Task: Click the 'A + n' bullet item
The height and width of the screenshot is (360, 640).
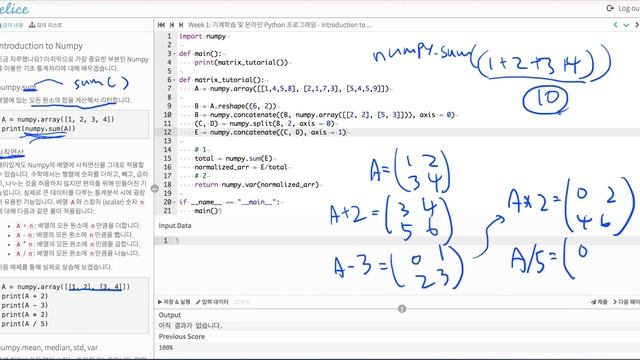Action: 78,225
